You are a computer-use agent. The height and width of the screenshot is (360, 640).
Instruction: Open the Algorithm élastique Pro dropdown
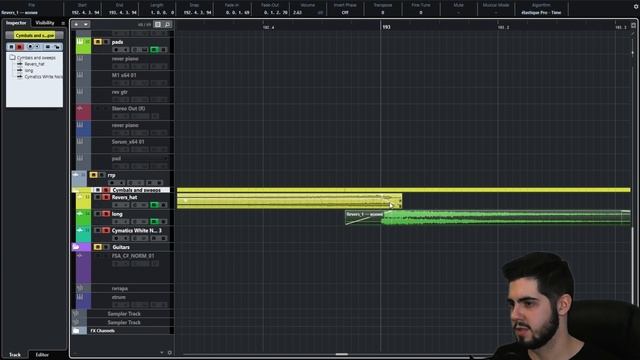541,13
